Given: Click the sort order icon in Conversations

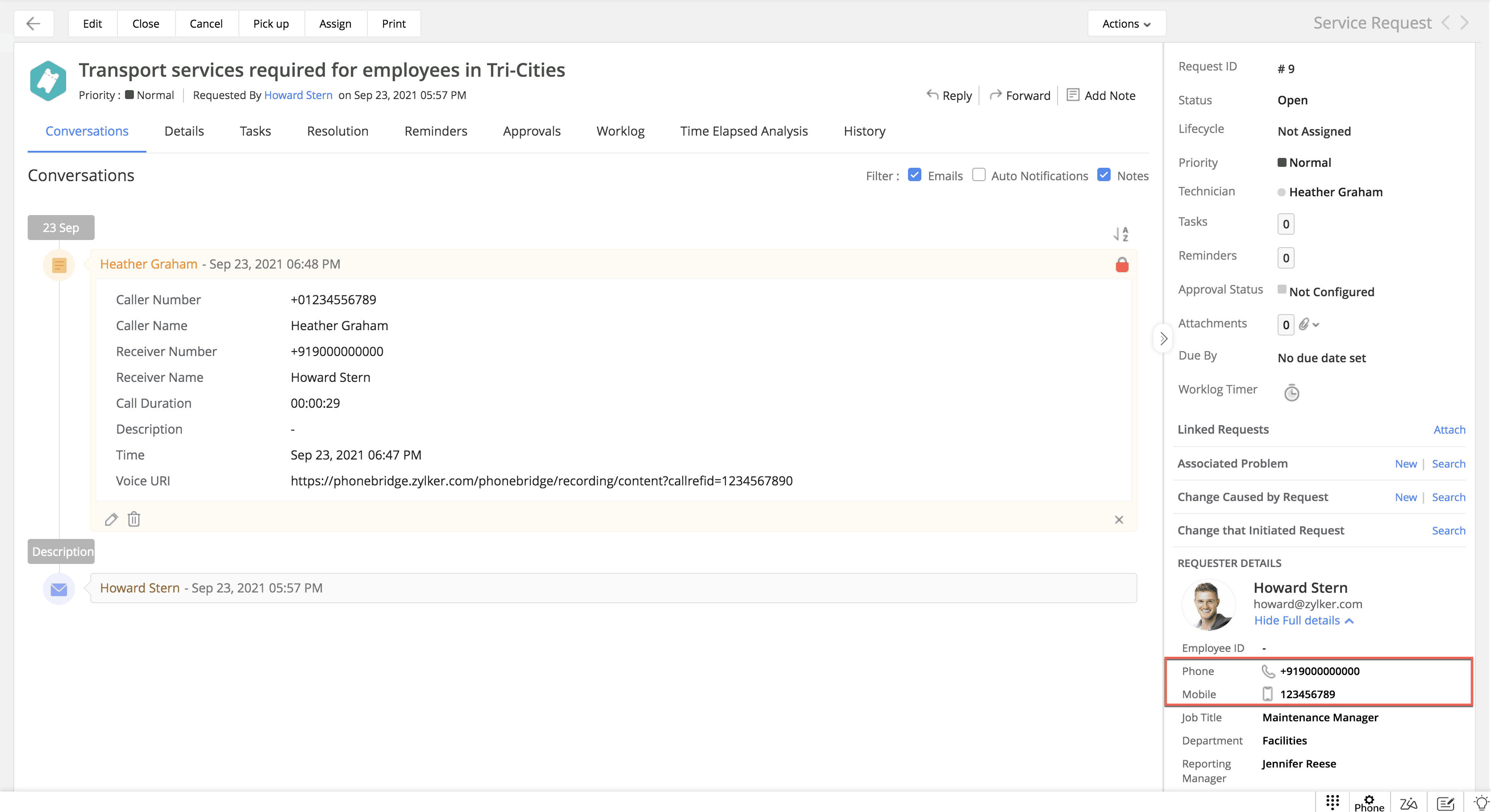Looking at the screenshot, I should (1120, 234).
